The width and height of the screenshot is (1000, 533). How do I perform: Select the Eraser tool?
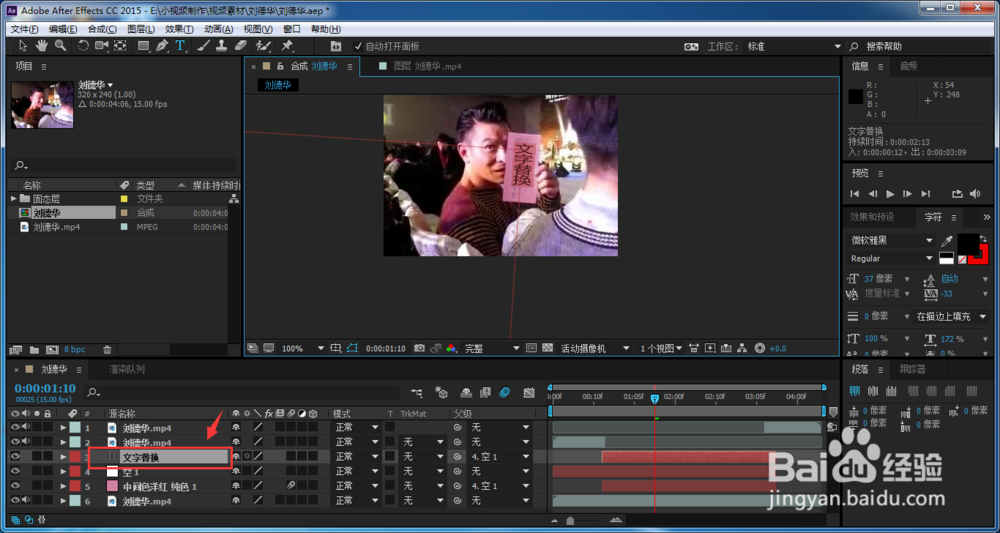(x=240, y=46)
